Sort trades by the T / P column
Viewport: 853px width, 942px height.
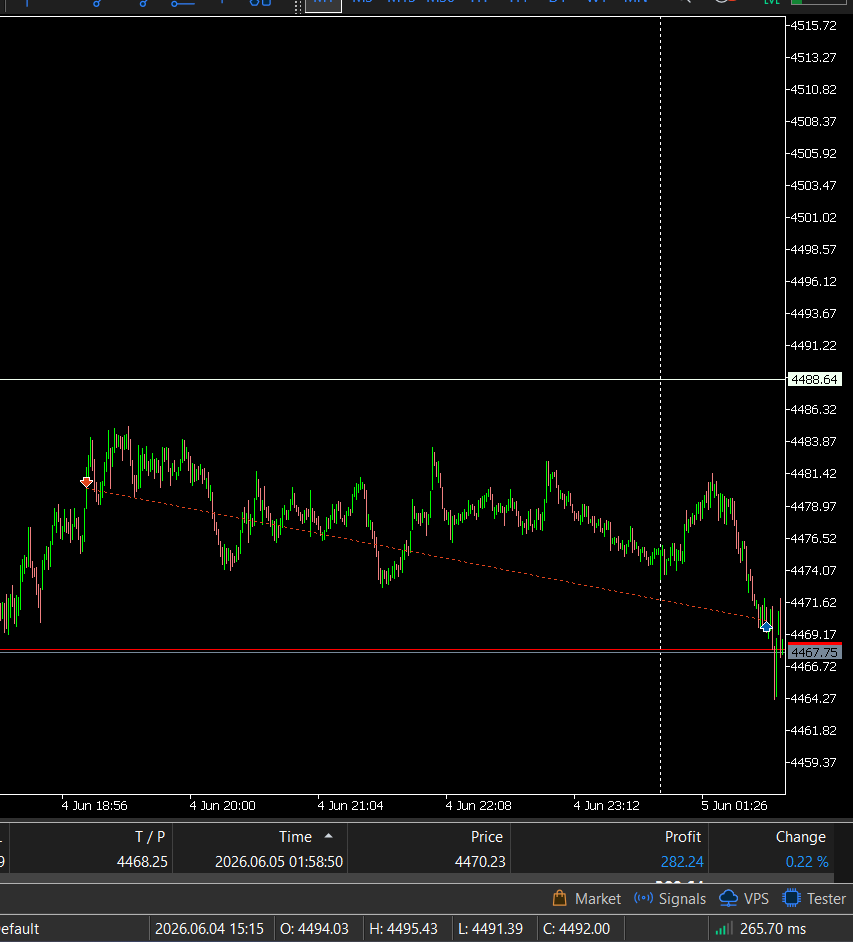[150, 837]
